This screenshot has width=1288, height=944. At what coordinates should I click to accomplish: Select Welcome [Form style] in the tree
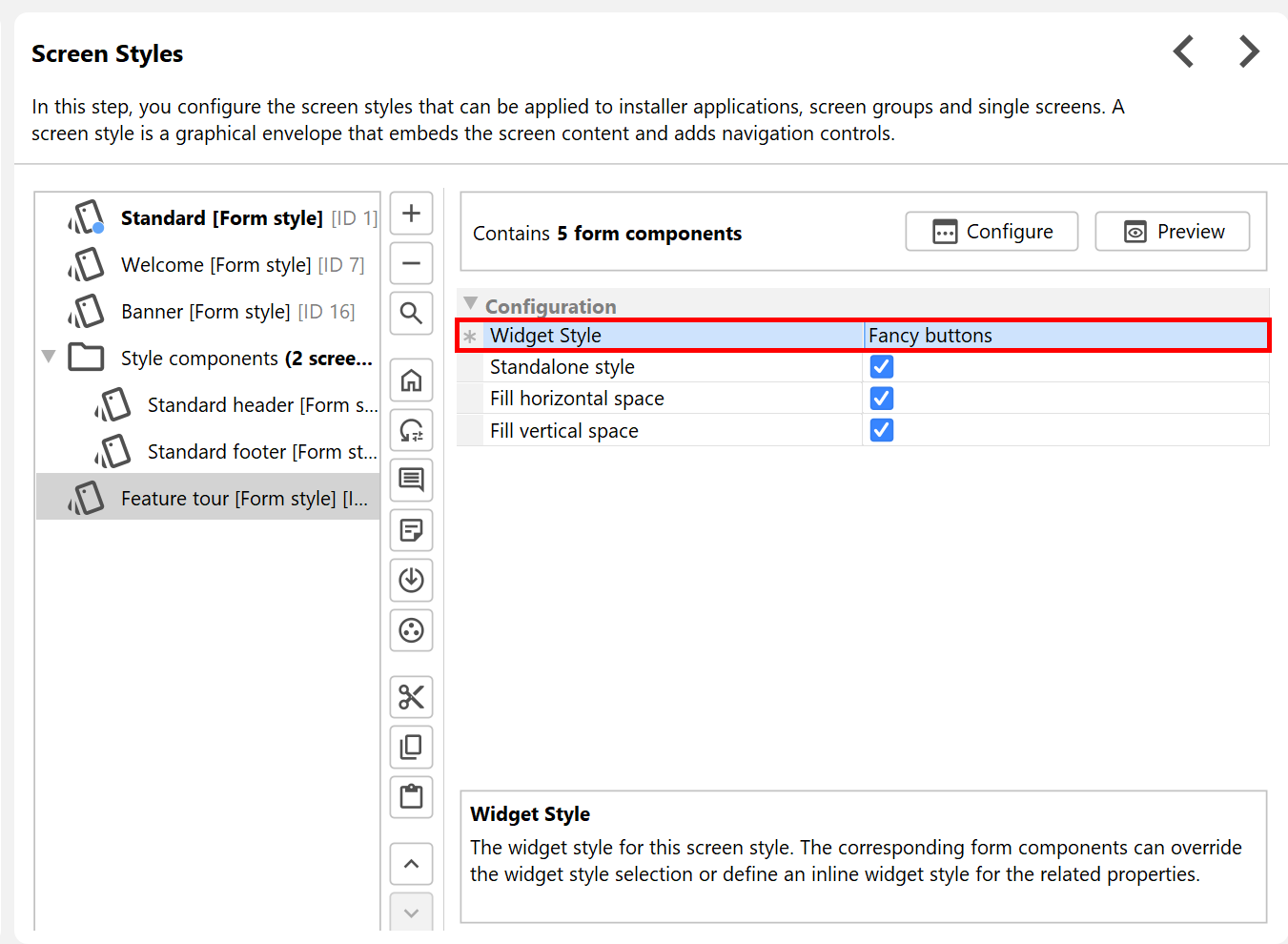click(x=215, y=265)
